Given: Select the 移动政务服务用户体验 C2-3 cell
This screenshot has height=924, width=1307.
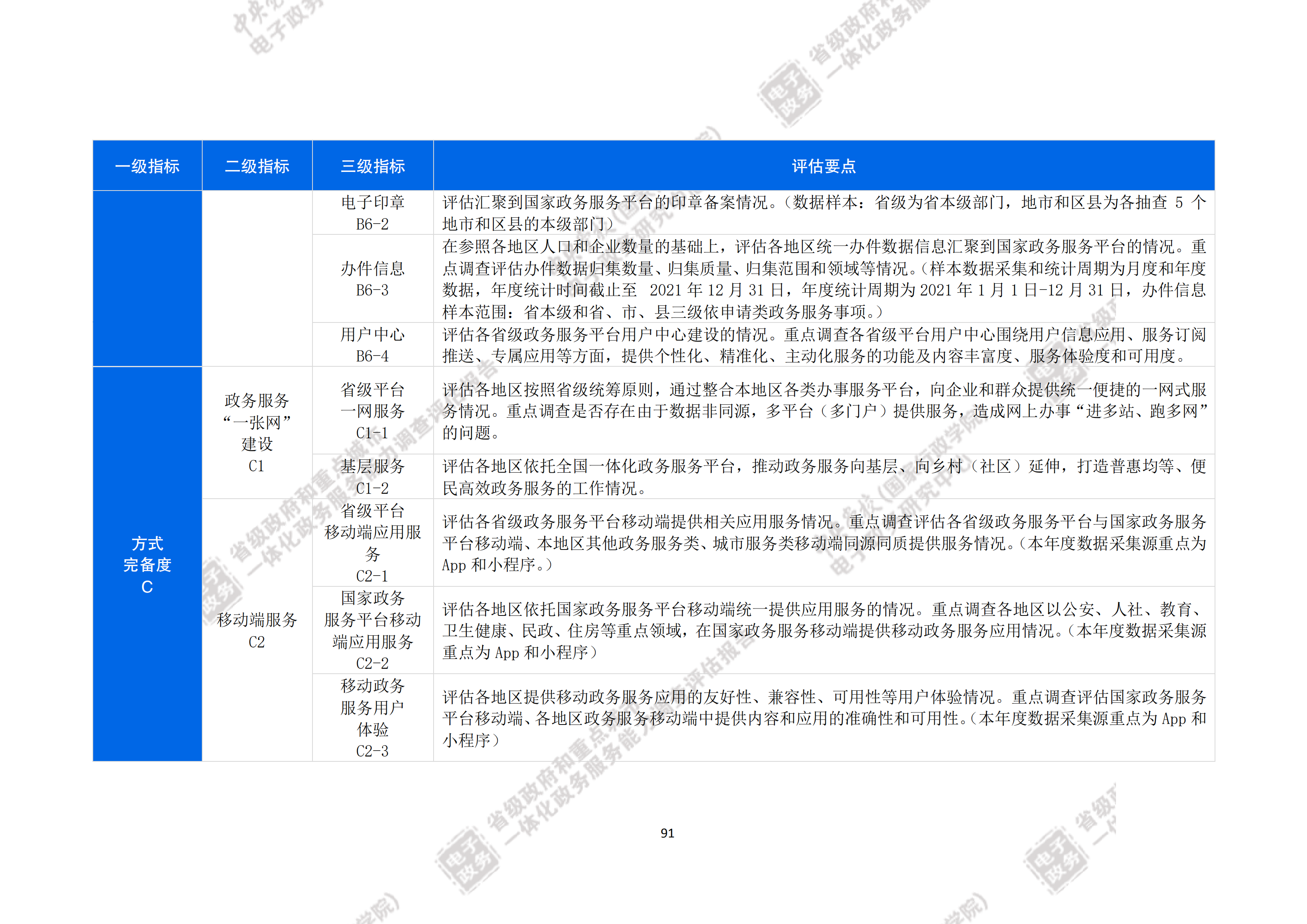Looking at the screenshot, I should point(372,718).
